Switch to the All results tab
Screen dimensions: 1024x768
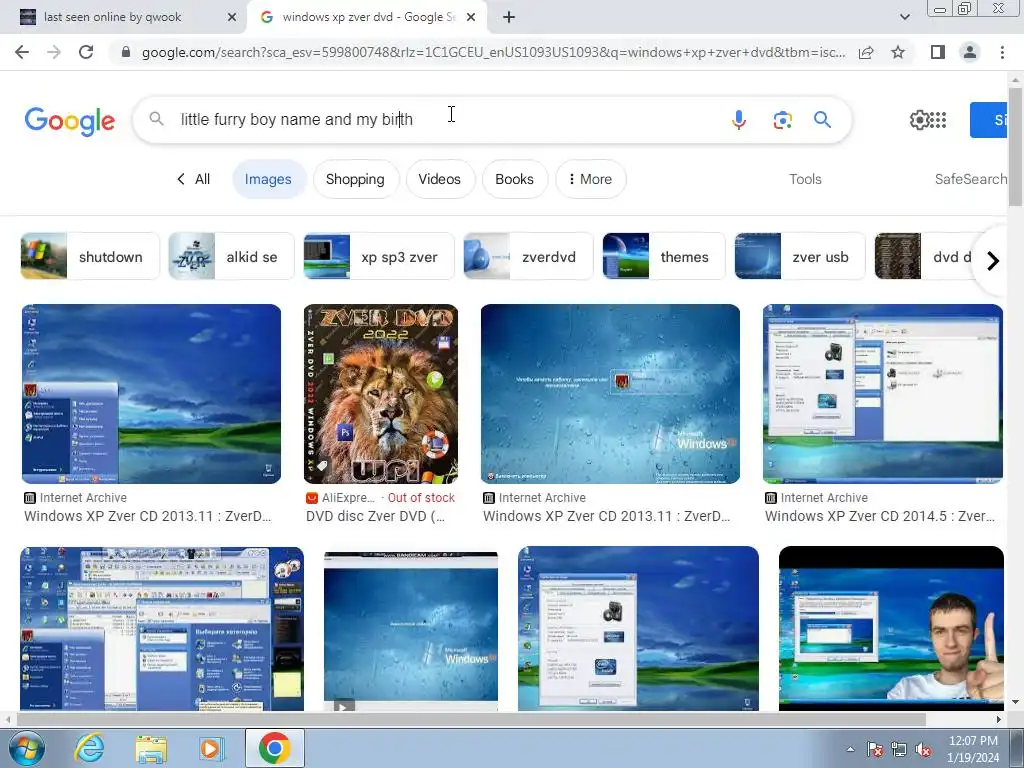click(x=193, y=179)
